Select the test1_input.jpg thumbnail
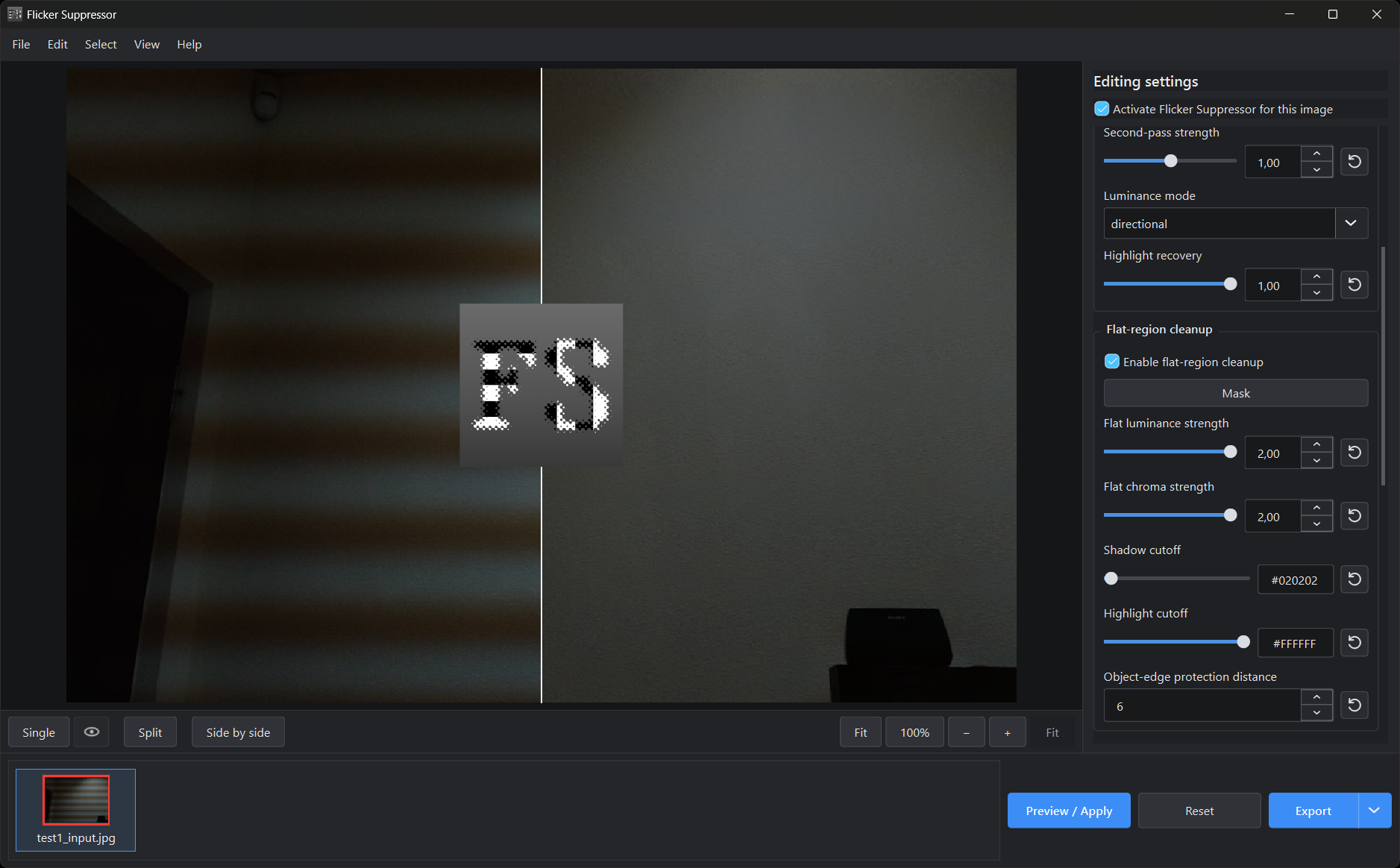Image resolution: width=1400 pixels, height=868 pixels. [76, 810]
